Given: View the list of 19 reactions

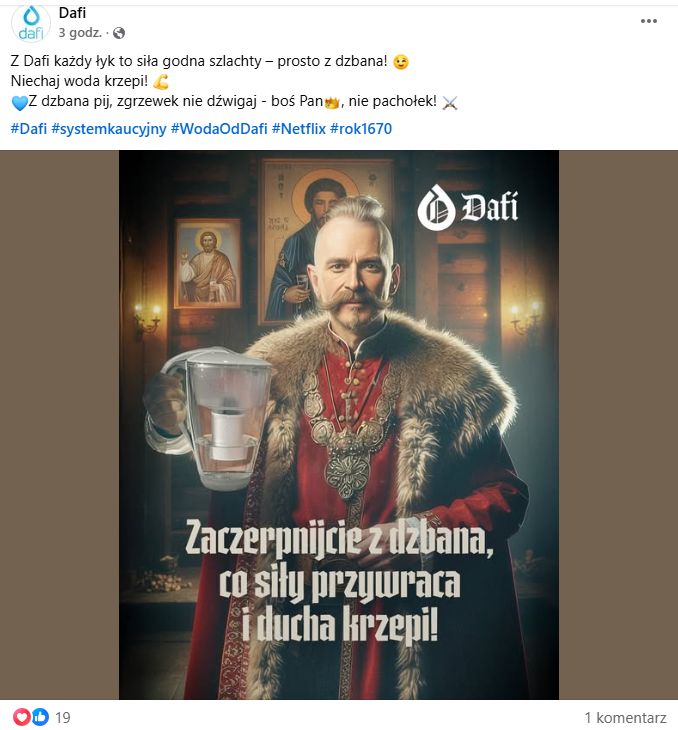Looking at the screenshot, I should pos(62,717).
